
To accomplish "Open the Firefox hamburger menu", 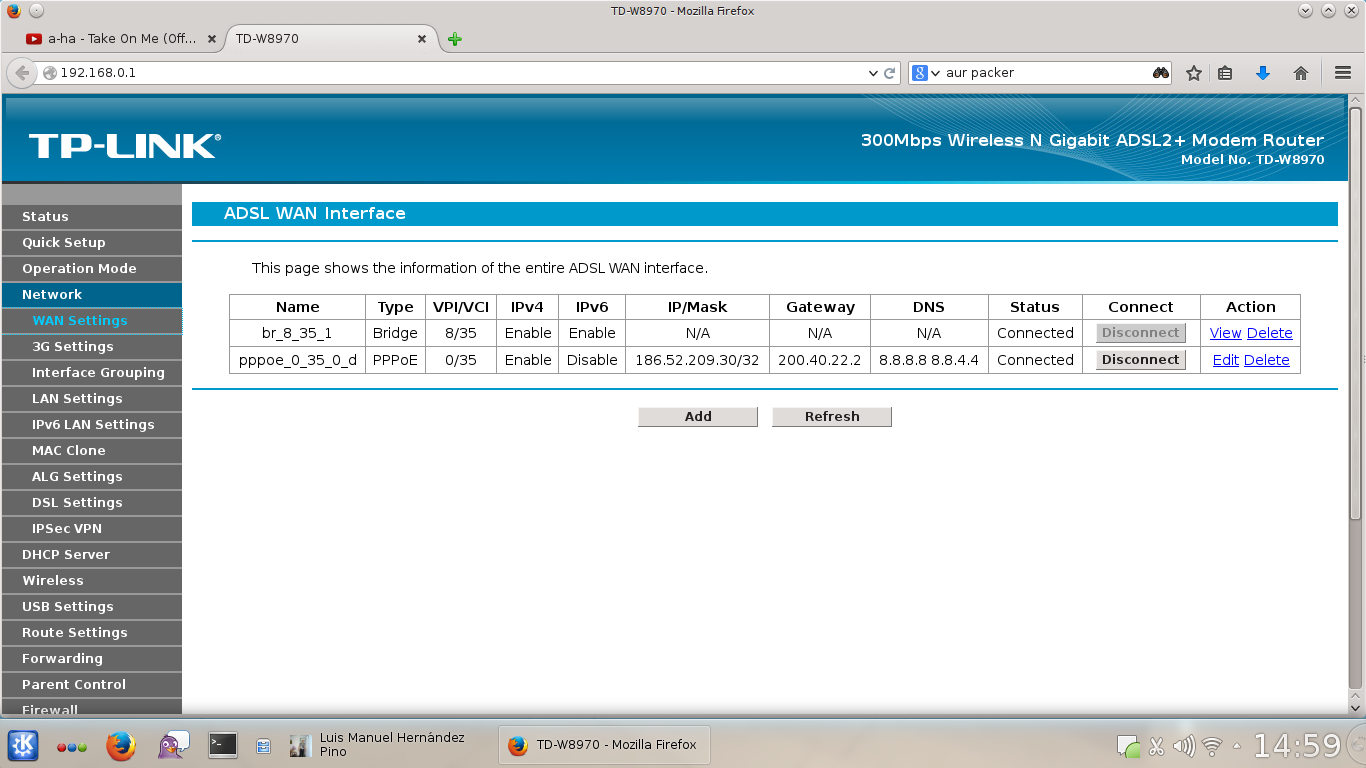I will [x=1343, y=73].
